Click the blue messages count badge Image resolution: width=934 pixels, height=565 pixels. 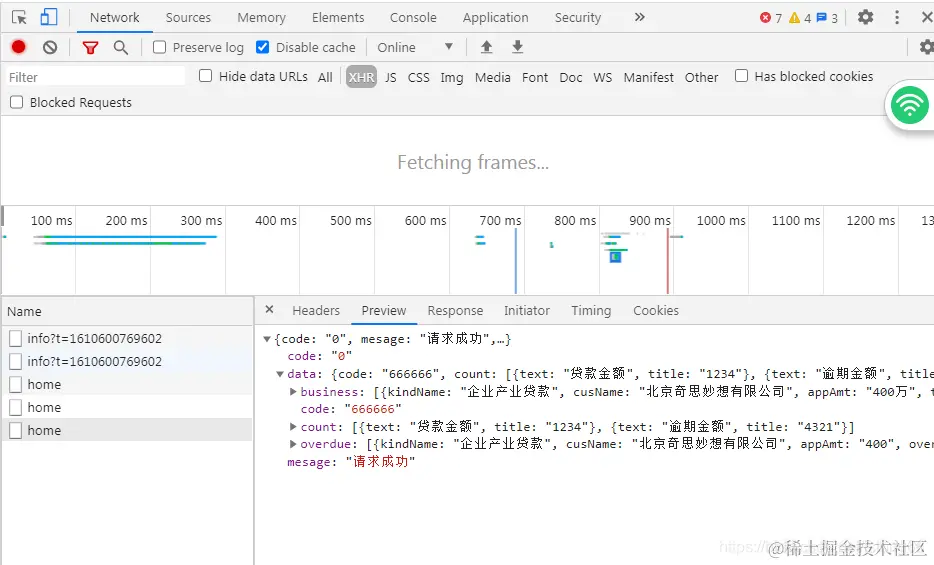(x=827, y=18)
